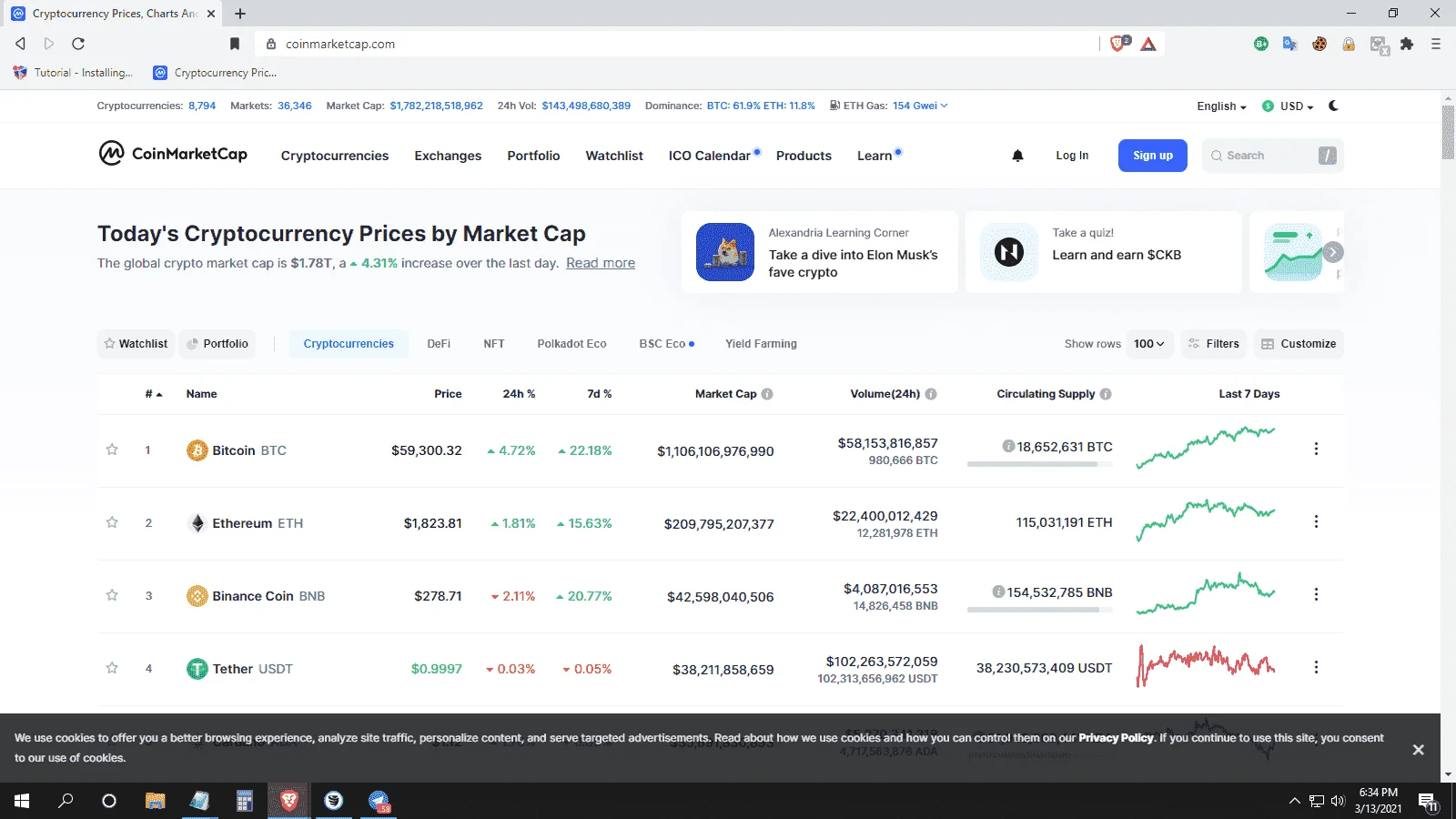Click the Tether coin logo

click(197, 669)
